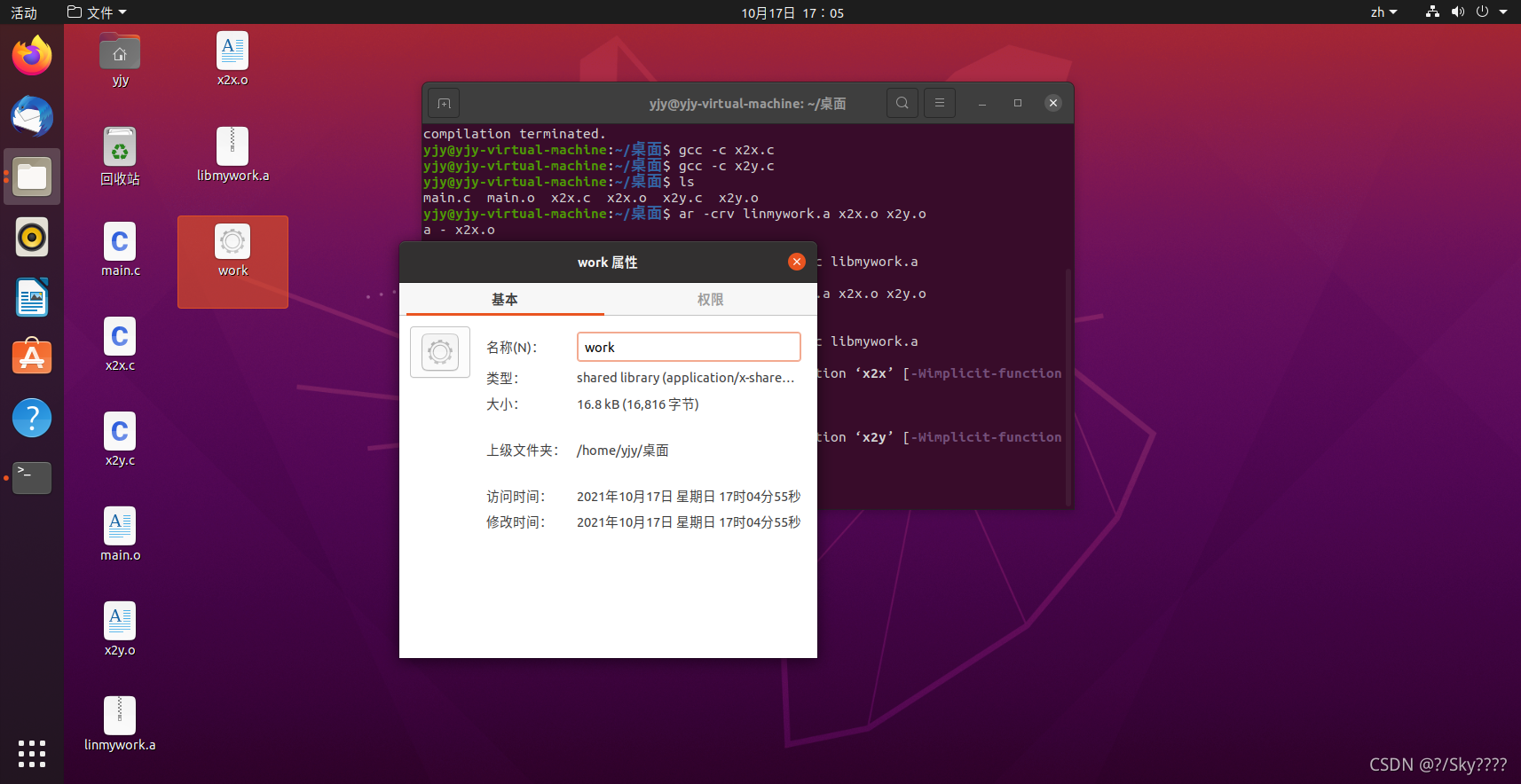The height and width of the screenshot is (784, 1521).
Task: Switch to the 权限 tab
Action: coord(710,300)
